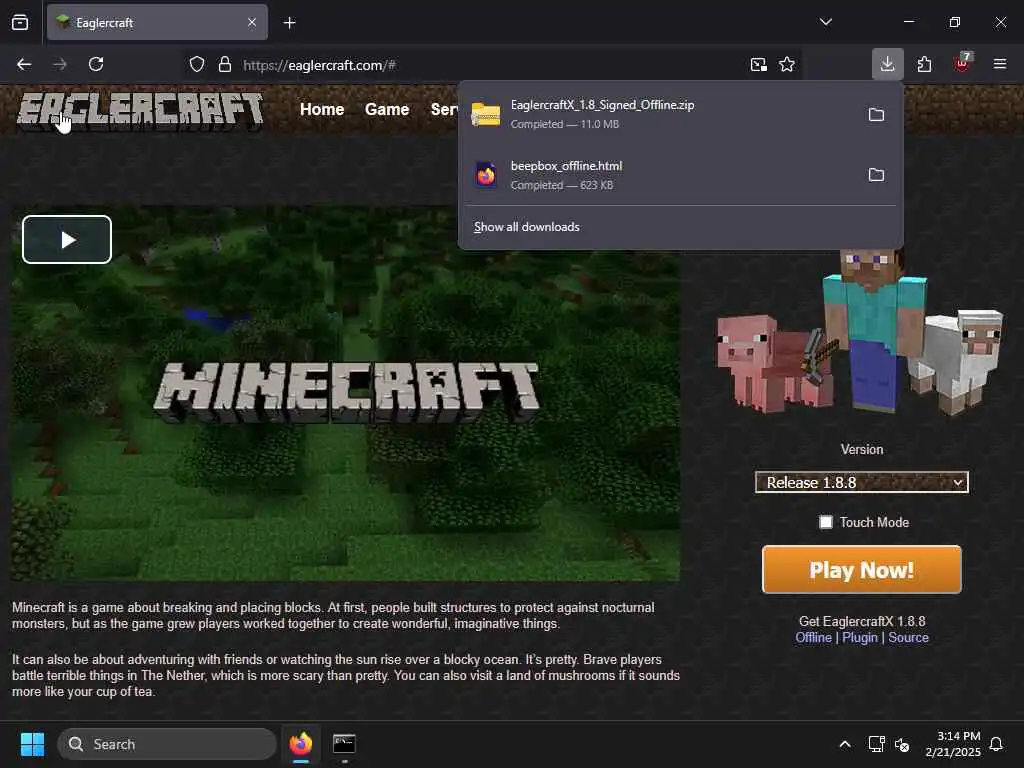1024x768 pixels.
Task: Open tracking protection shield icon
Action: pyautogui.click(x=197, y=65)
